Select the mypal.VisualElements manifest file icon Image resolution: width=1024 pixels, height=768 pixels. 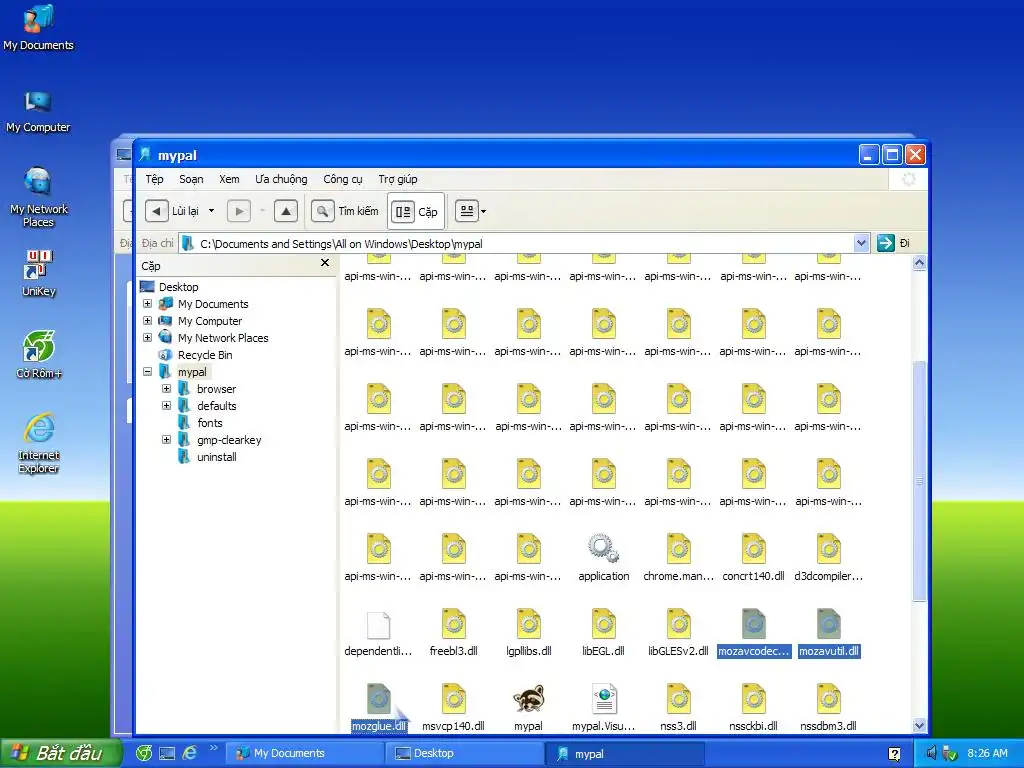tap(604, 699)
